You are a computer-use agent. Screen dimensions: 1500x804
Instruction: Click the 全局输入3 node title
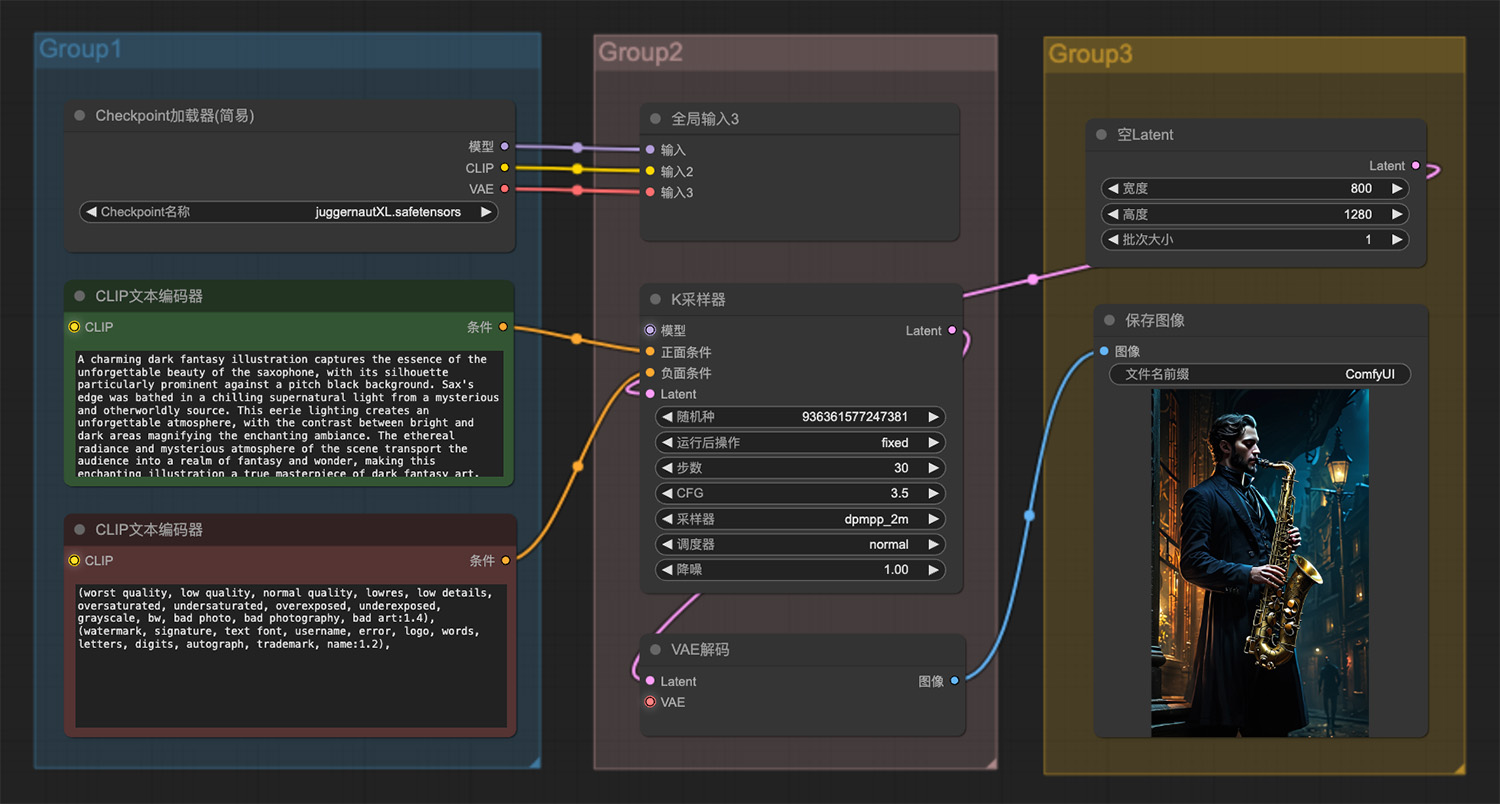(704, 119)
